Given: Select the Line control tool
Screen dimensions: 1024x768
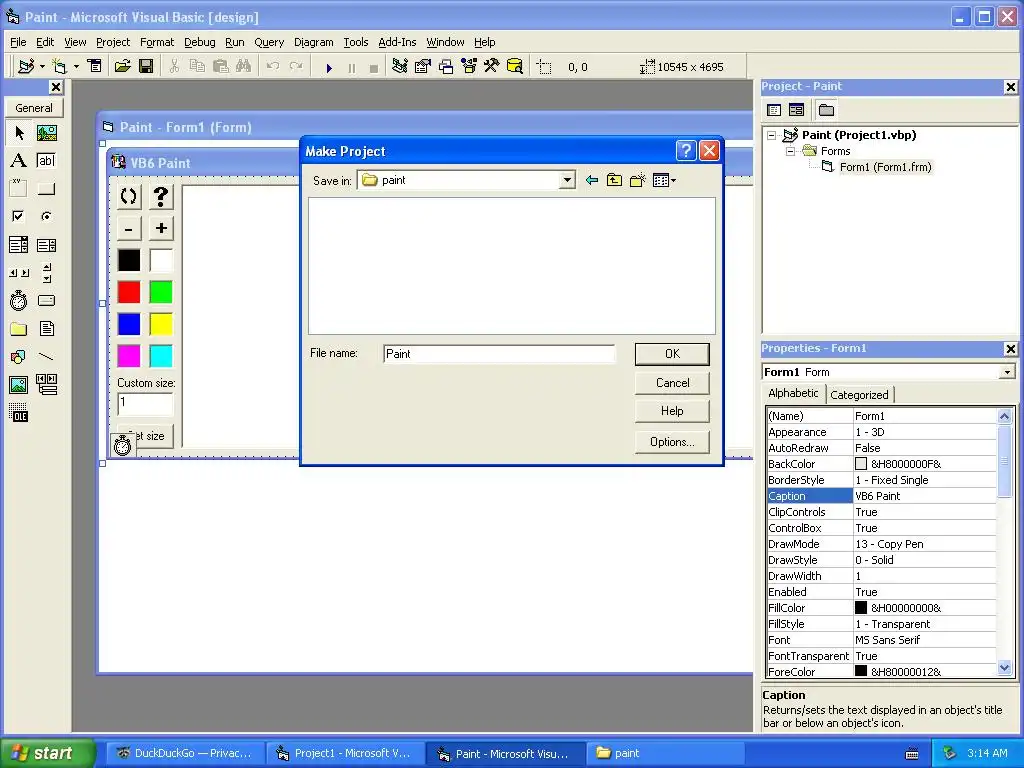Looking at the screenshot, I should pyautogui.click(x=46, y=357).
